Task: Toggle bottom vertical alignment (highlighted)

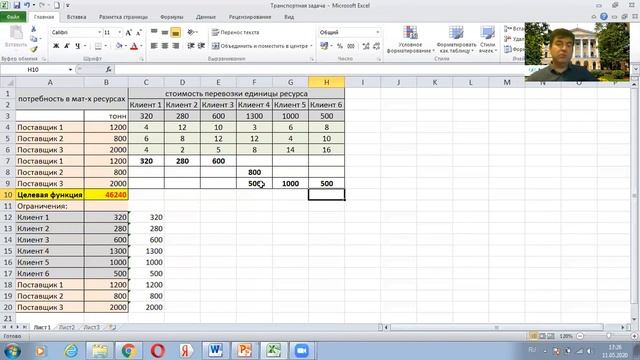Action: tap(176, 32)
